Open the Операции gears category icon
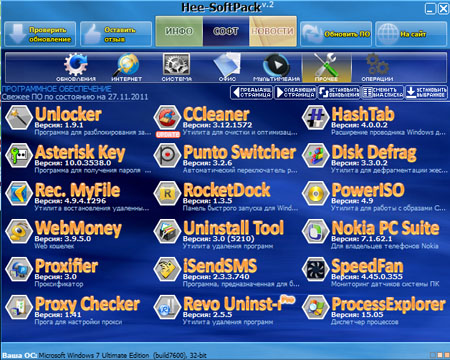Viewport: 450px width, 360px height. click(x=377, y=67)
